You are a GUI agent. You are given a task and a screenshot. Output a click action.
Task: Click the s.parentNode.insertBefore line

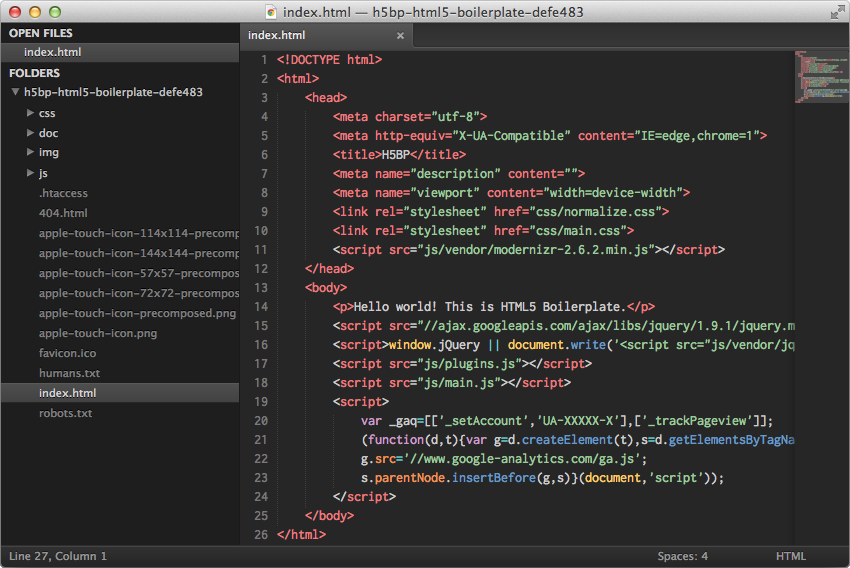543,478
